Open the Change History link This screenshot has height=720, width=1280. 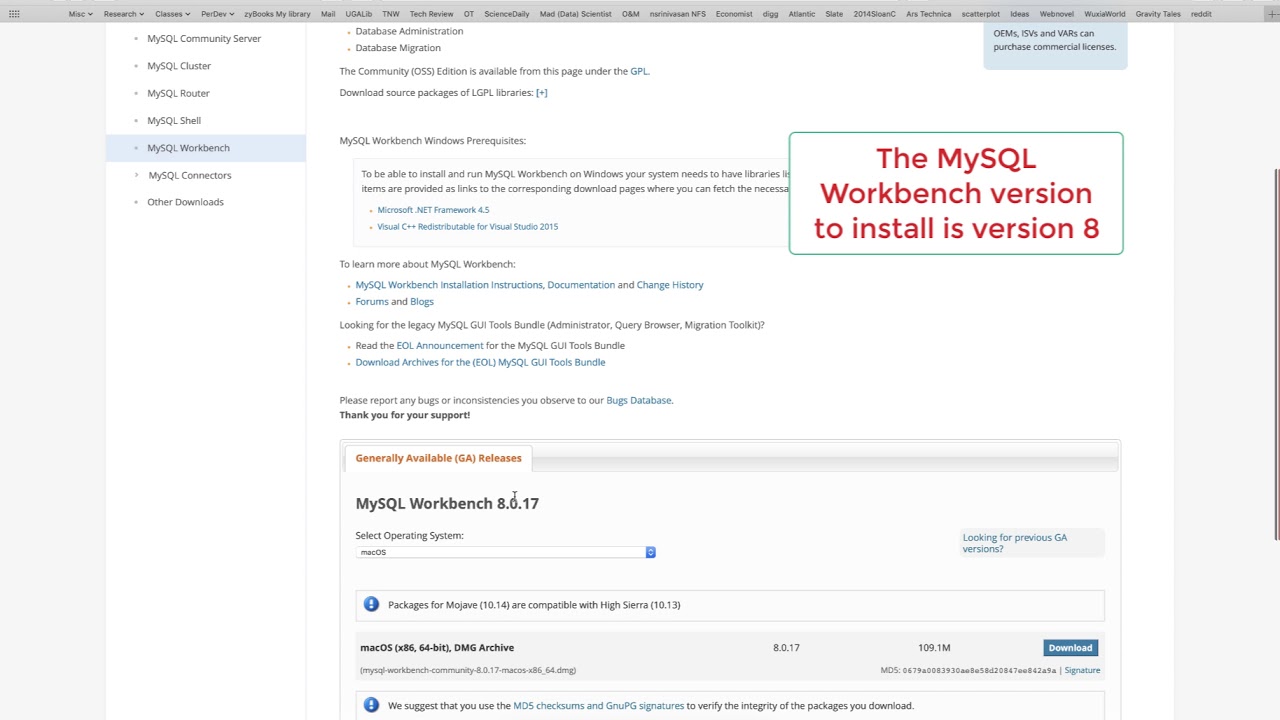pos(670,285)
